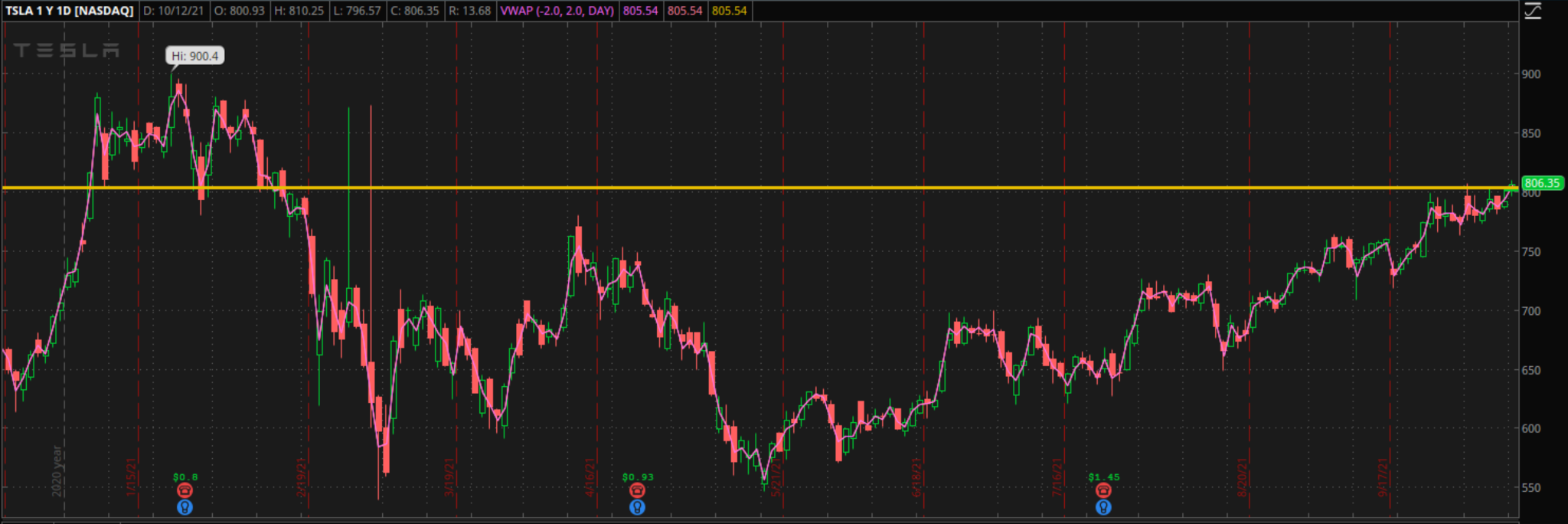Click the 850 price axis label
The image size is (1568, 524).
(1531, 133)
